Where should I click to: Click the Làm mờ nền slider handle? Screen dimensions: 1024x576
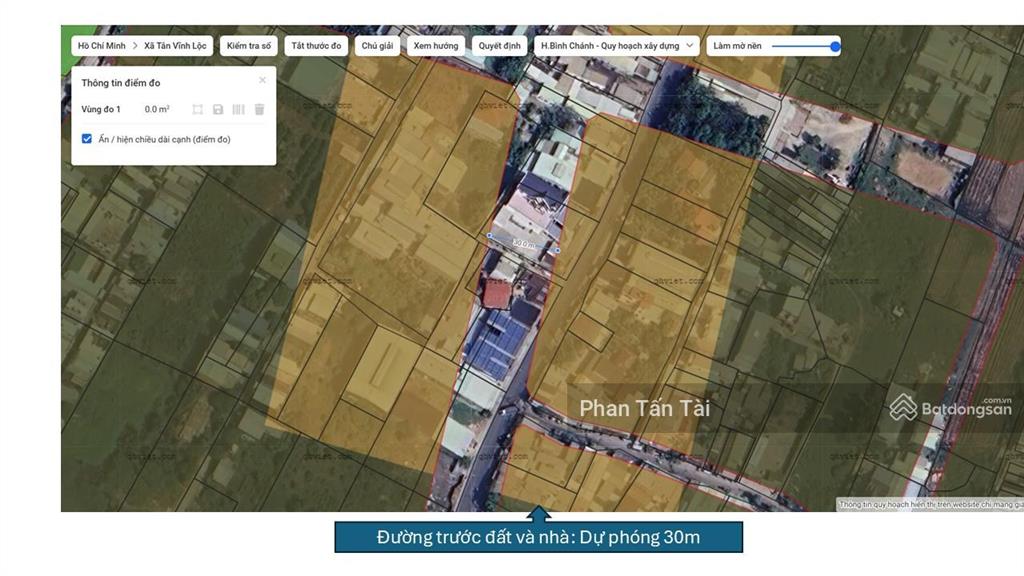click(x=835, y=46)
